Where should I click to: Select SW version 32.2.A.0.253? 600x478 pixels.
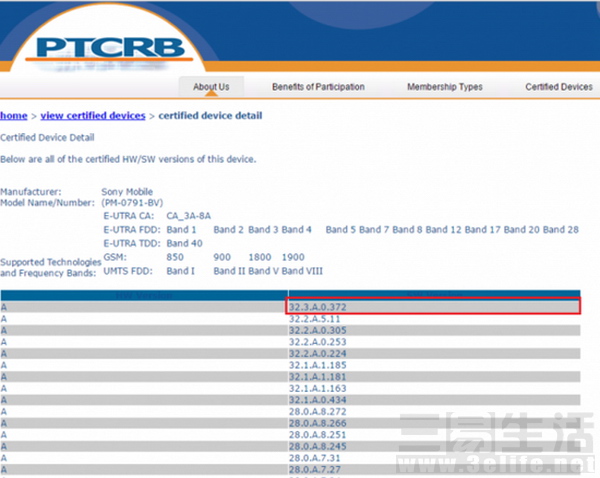point(317,342)
